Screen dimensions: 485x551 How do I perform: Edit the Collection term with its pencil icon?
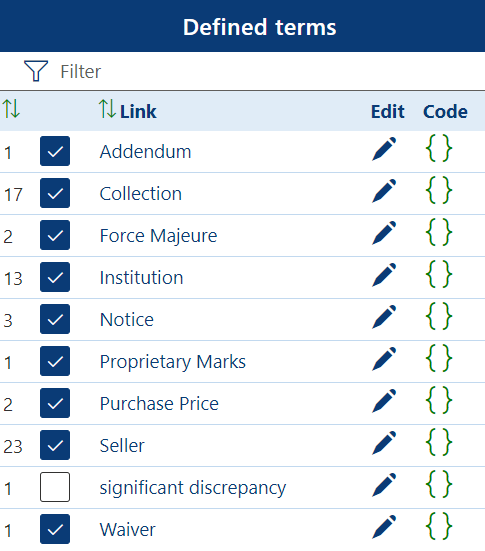[384, 191]
